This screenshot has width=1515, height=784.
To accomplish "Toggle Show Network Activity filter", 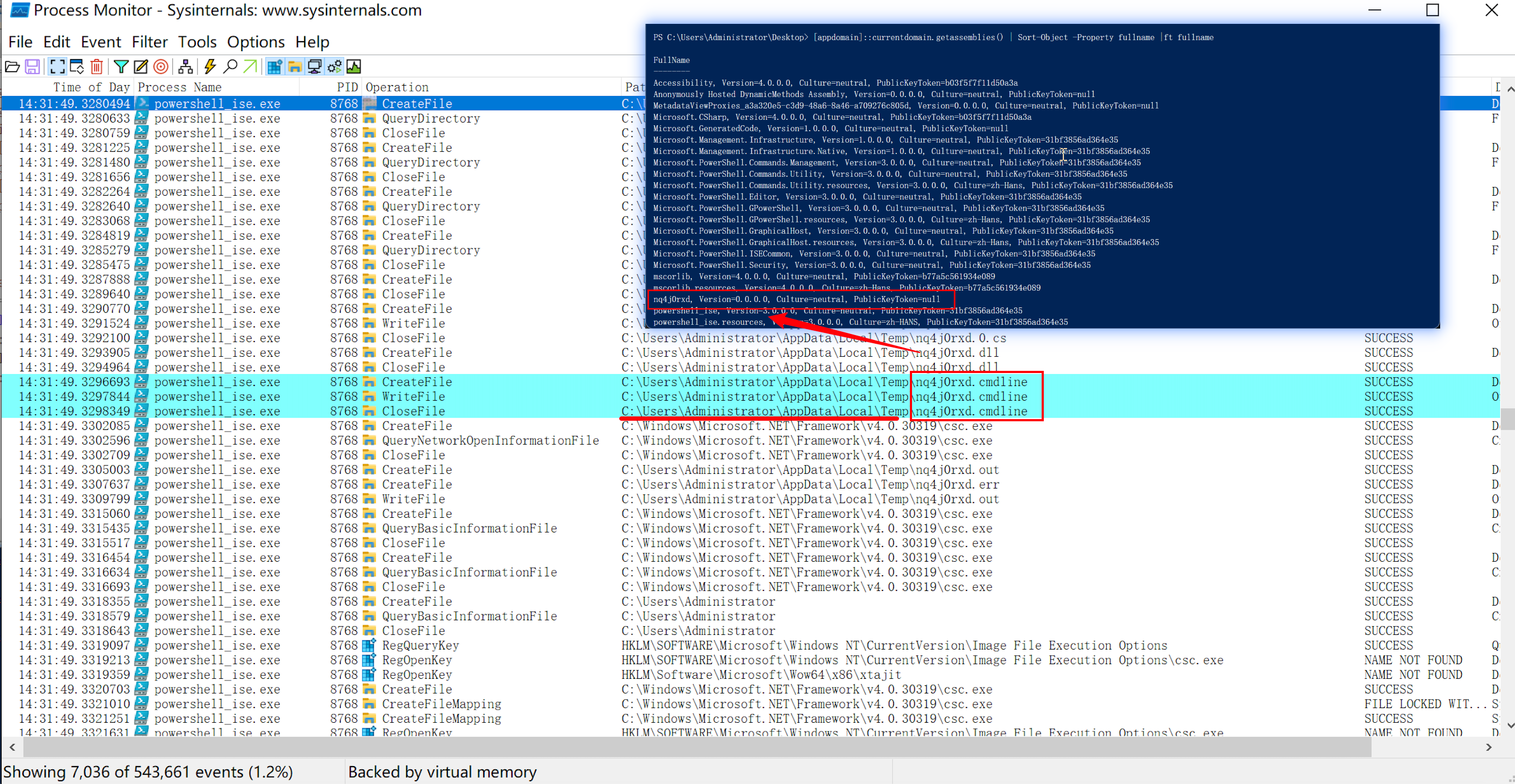I will coord(314,67).
